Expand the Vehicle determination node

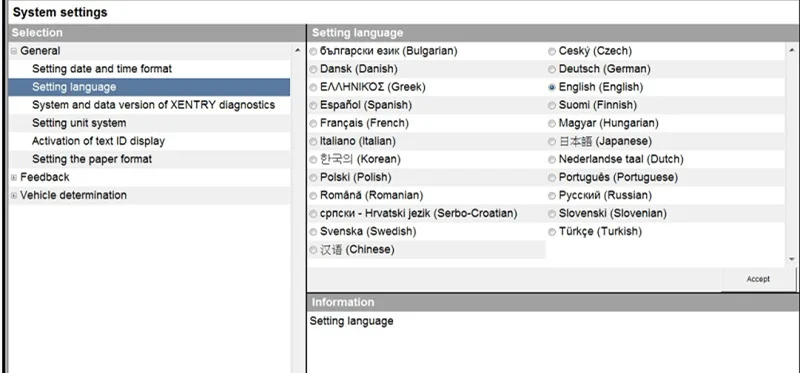tap(14, 195)
